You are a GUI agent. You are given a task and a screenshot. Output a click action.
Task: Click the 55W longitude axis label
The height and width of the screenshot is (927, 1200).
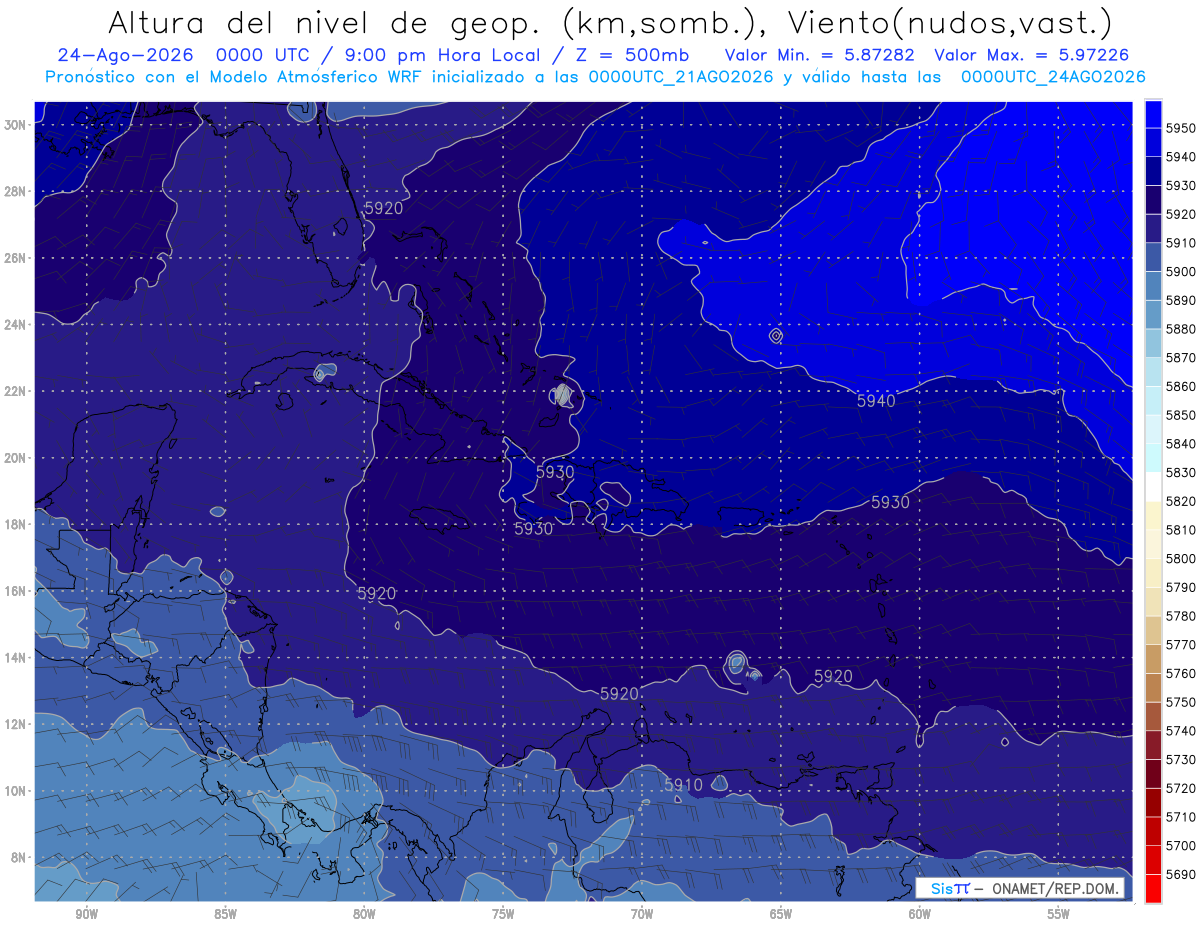pos(1059,914)
